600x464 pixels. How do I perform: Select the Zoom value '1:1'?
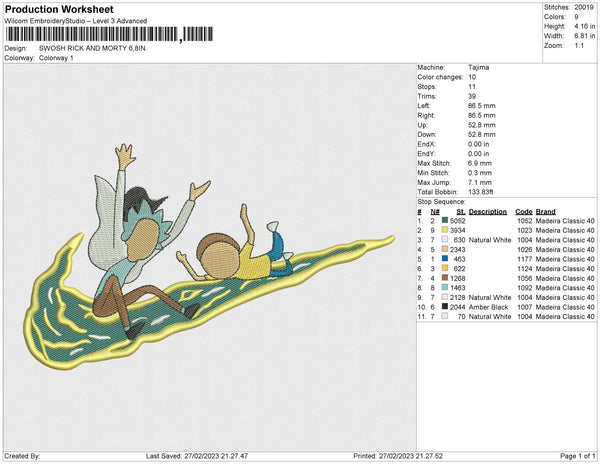coord(579,46)
